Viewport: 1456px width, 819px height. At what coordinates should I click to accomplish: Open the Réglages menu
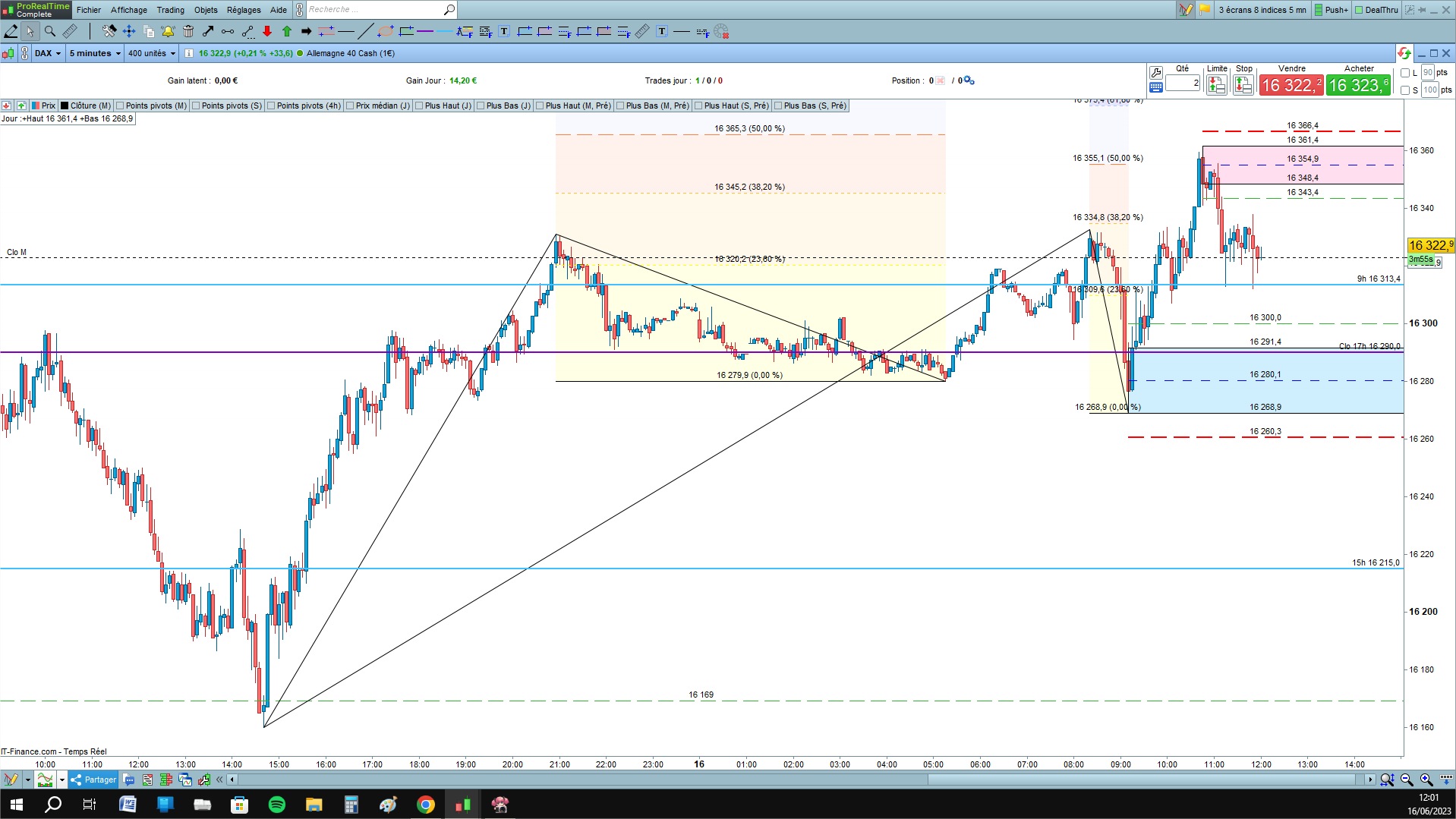(244, 10)
